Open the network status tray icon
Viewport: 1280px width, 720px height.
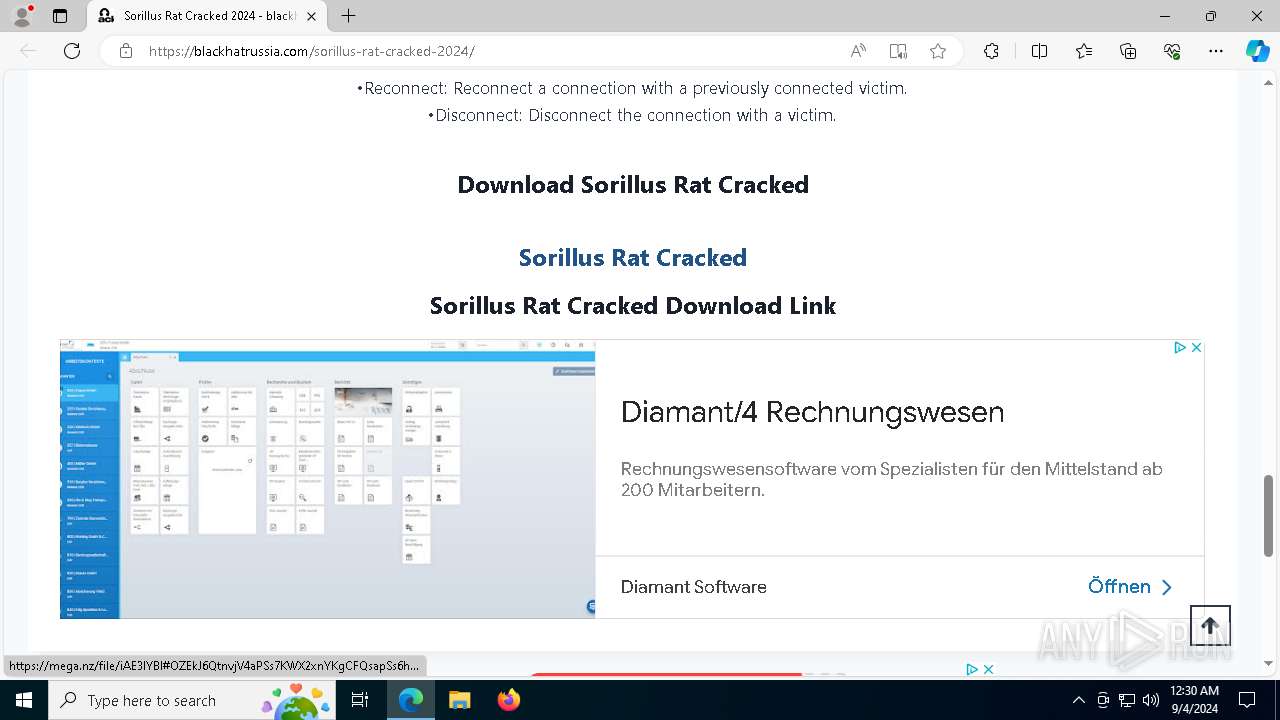(x=1127, y=700)
